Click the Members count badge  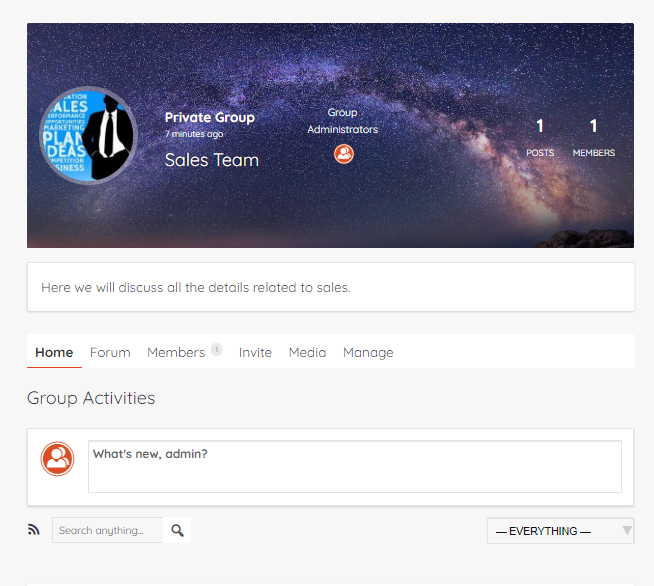tap(216, 350)
